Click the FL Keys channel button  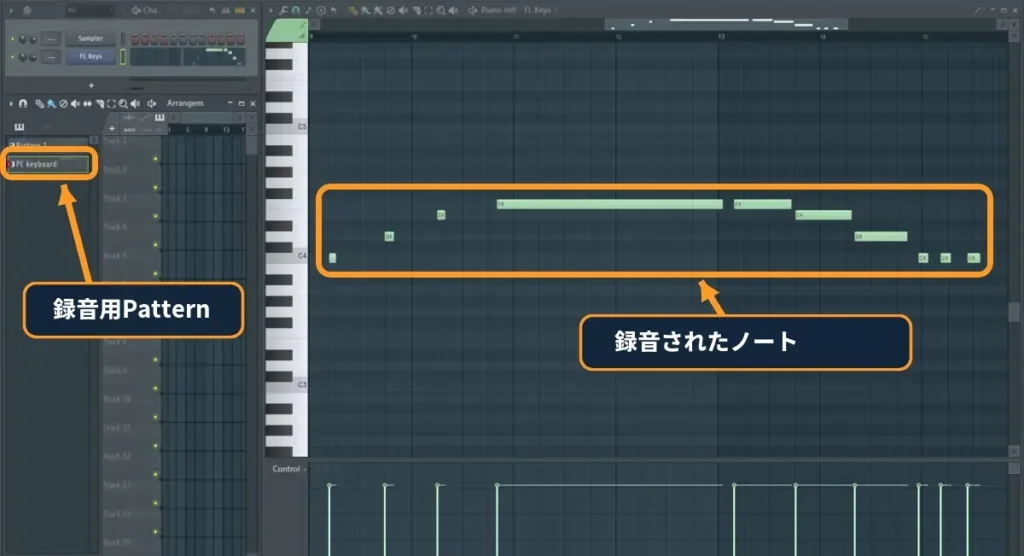pos(90,57)
